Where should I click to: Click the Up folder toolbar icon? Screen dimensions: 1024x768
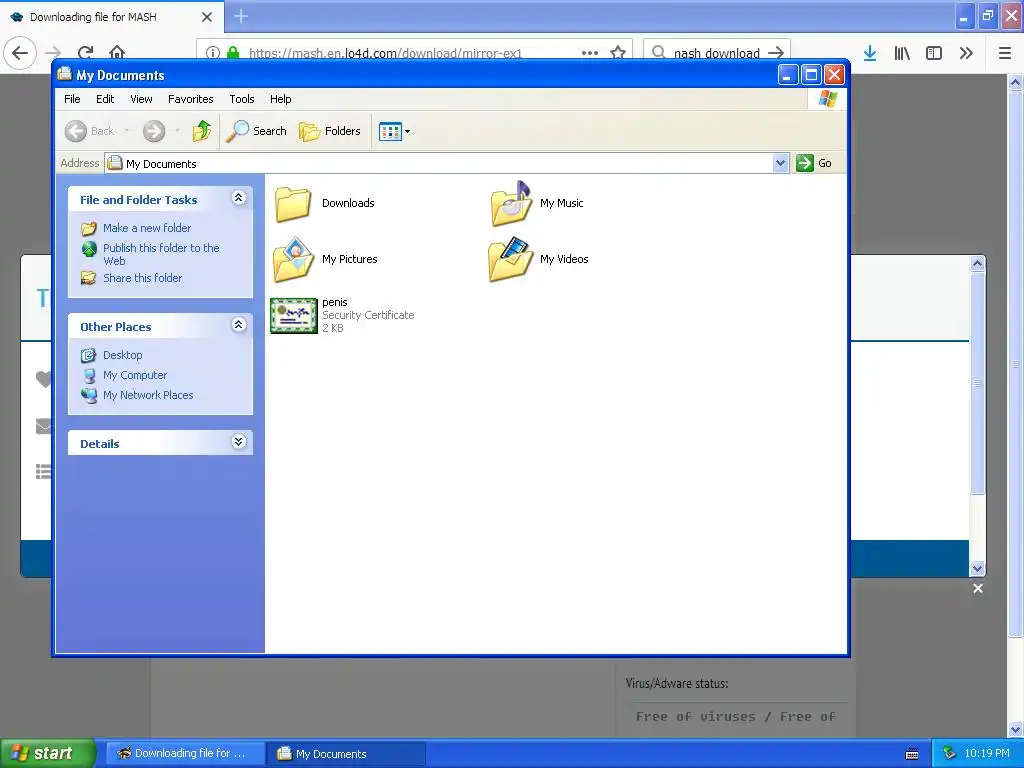pos(202,131)
